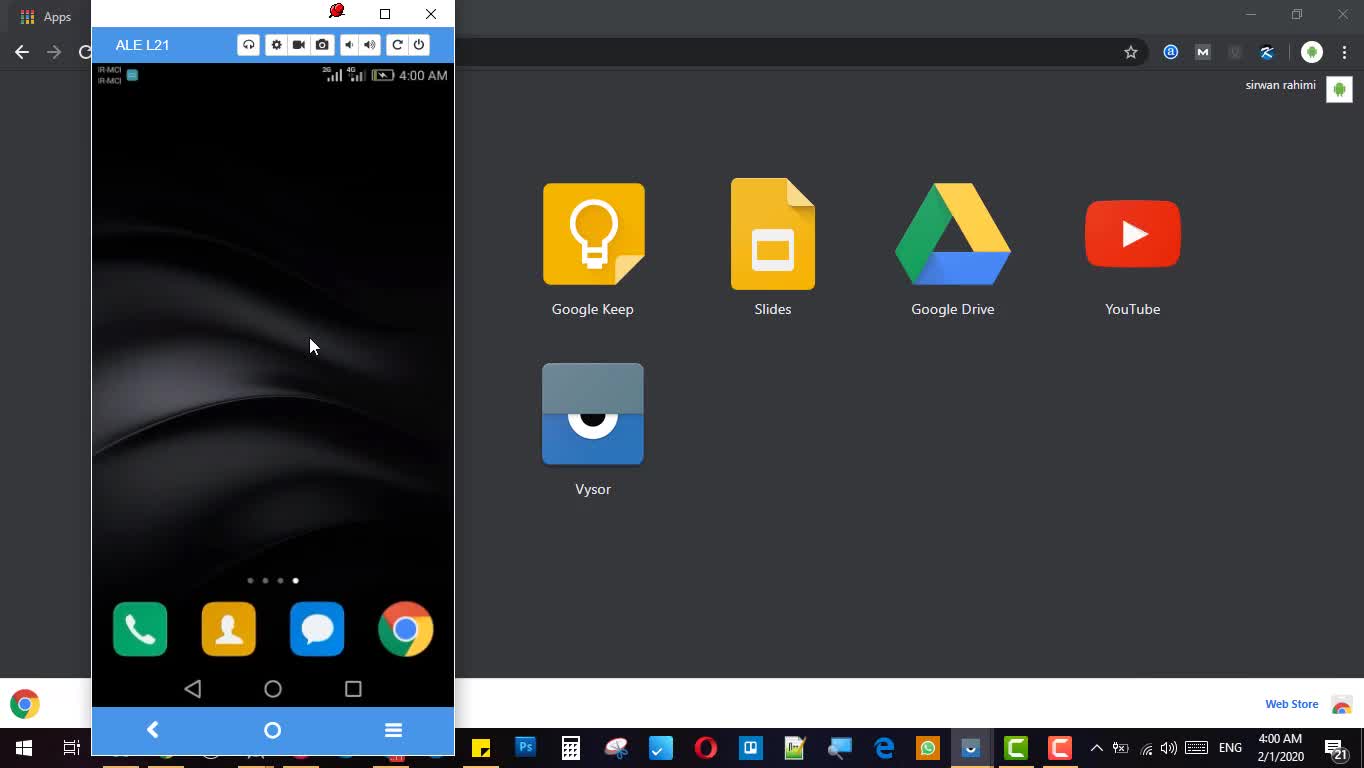The width and height of the screenshot is (1364, 768).
Task: Take a screenshot with the camera icon
Action: coord(321,45)
